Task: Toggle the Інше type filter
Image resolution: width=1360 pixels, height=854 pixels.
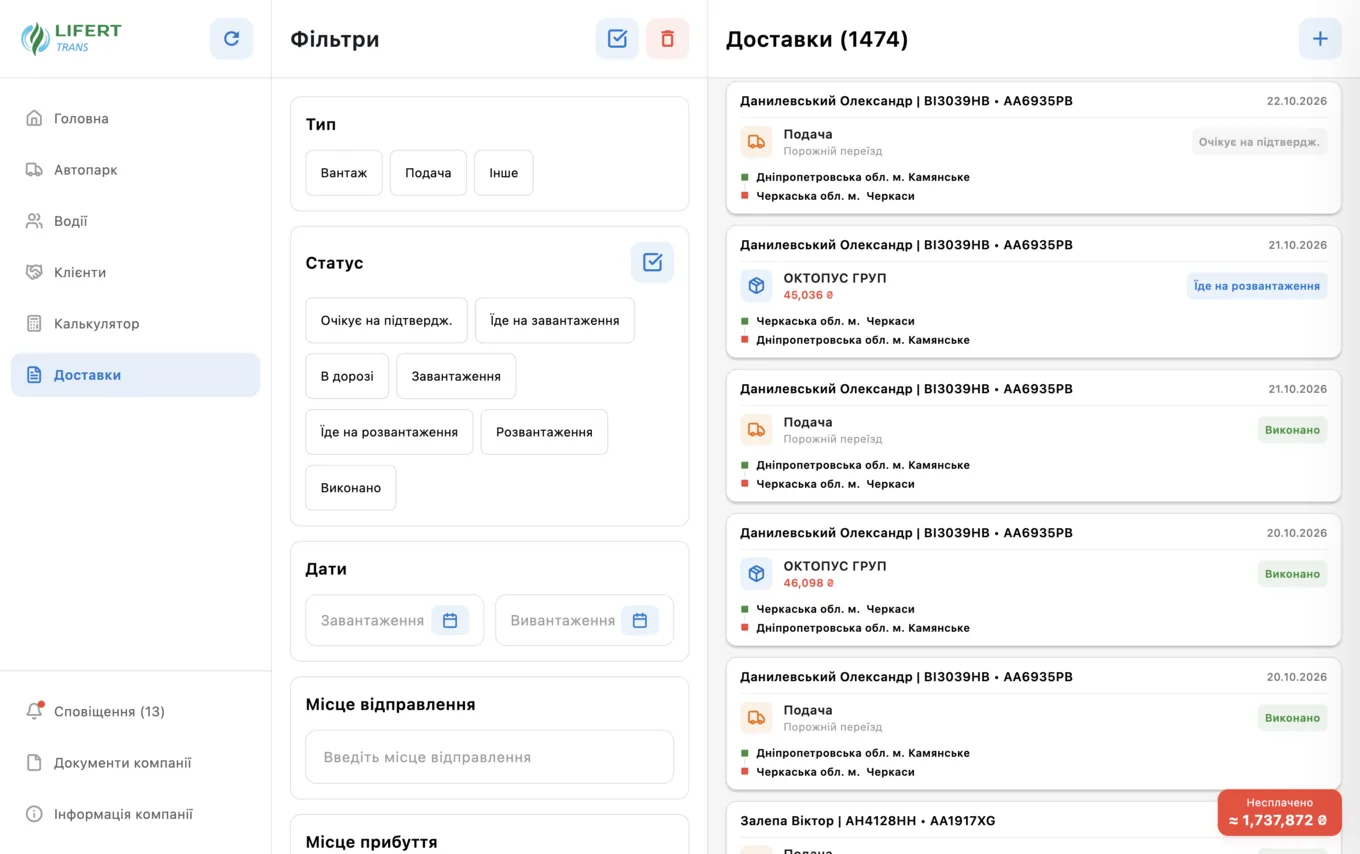Action: 504,173
